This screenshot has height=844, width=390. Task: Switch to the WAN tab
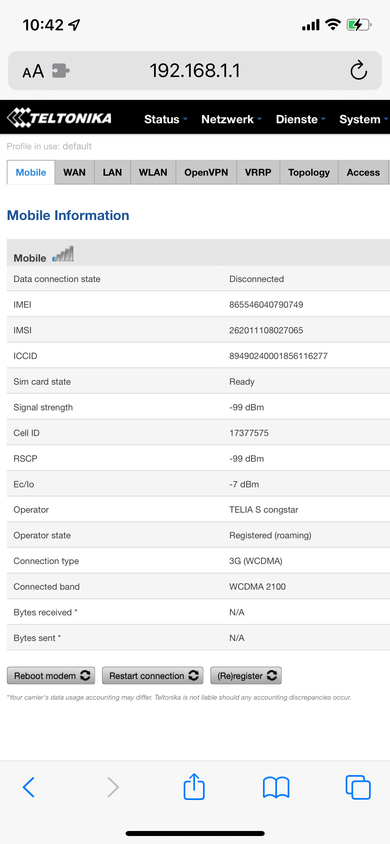(74, 172)
